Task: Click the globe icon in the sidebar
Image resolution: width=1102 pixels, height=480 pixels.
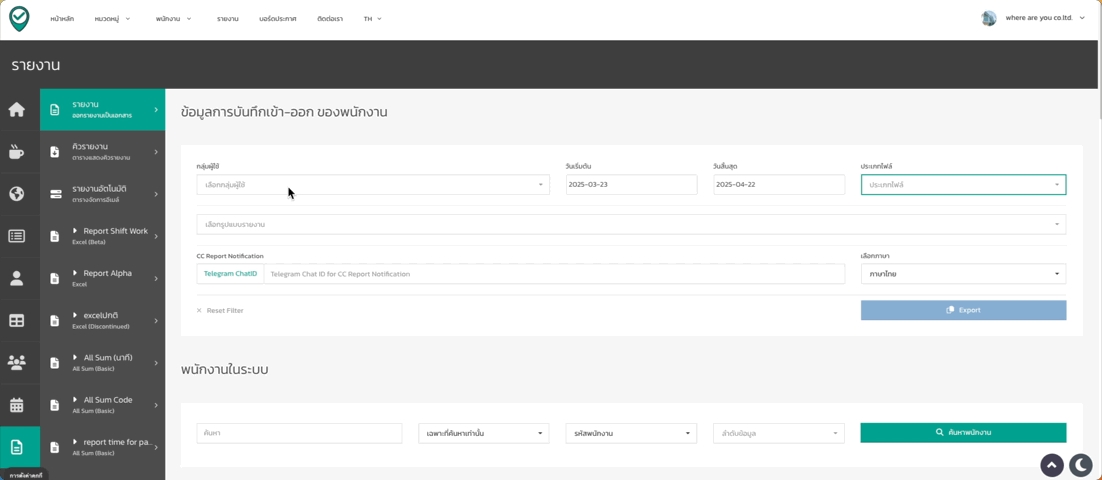Action: pos(17,194)
